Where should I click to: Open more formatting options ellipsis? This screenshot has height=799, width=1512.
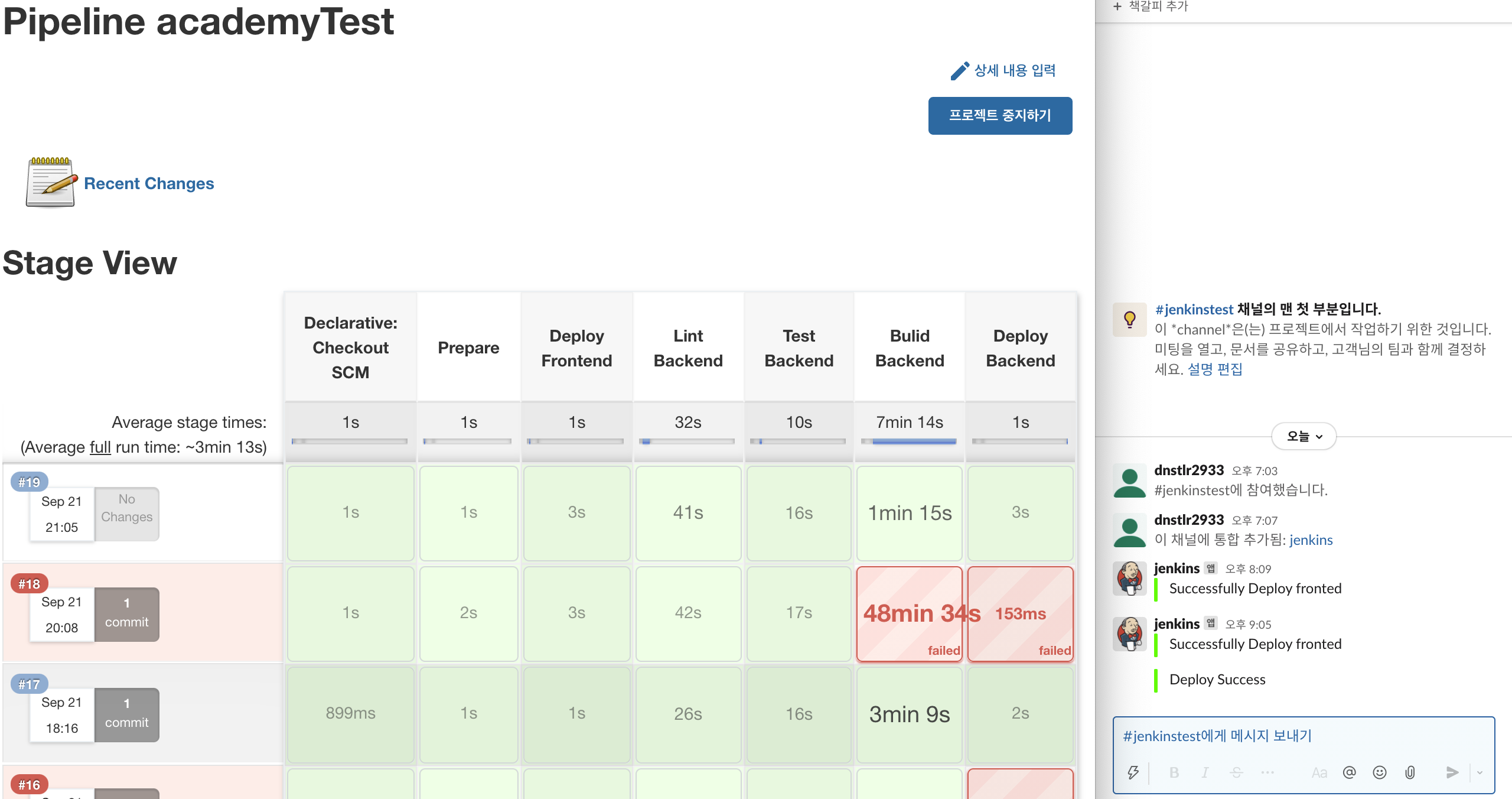(1267, 772)
